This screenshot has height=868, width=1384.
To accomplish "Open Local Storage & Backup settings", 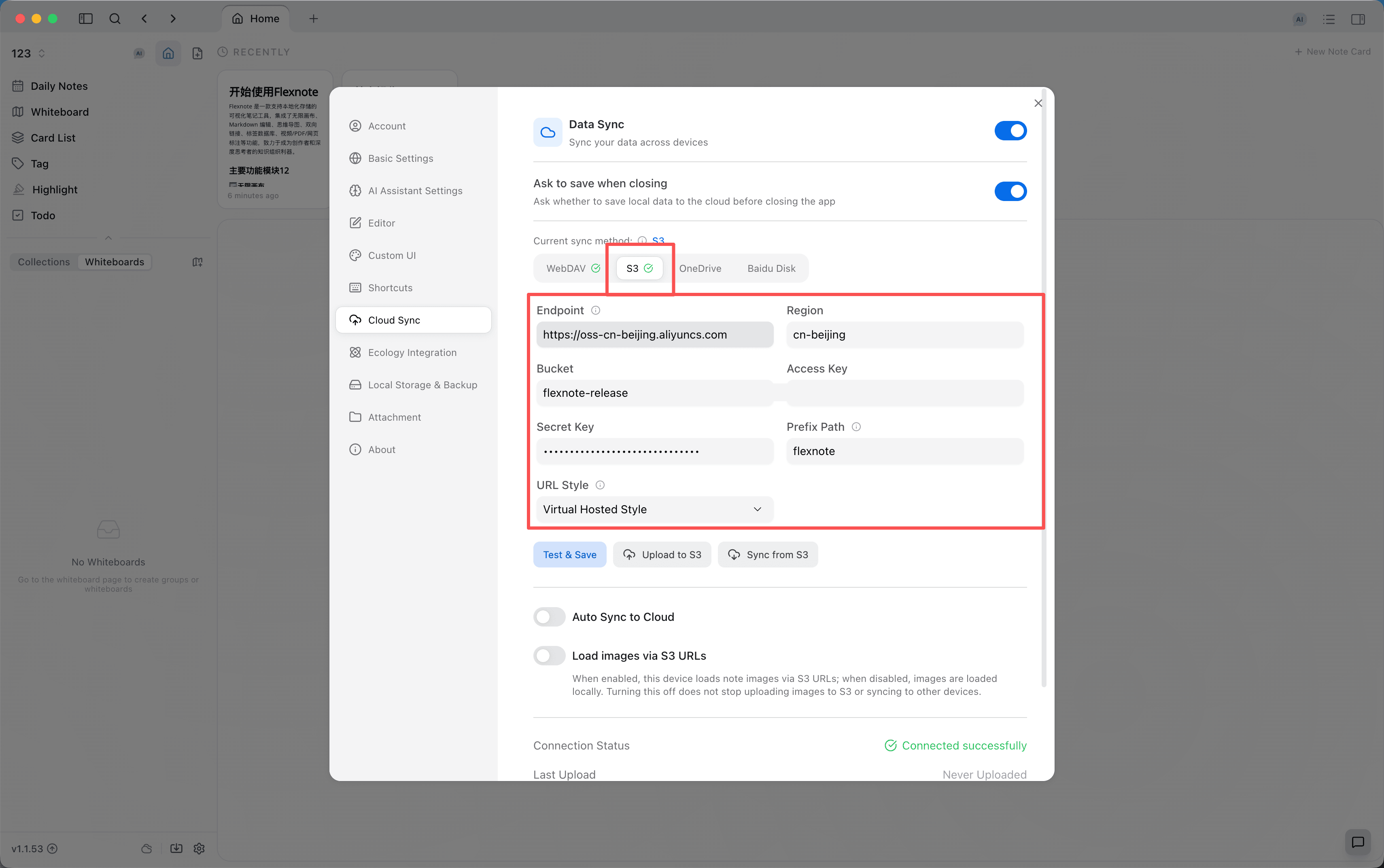I will tap(414, 385).
